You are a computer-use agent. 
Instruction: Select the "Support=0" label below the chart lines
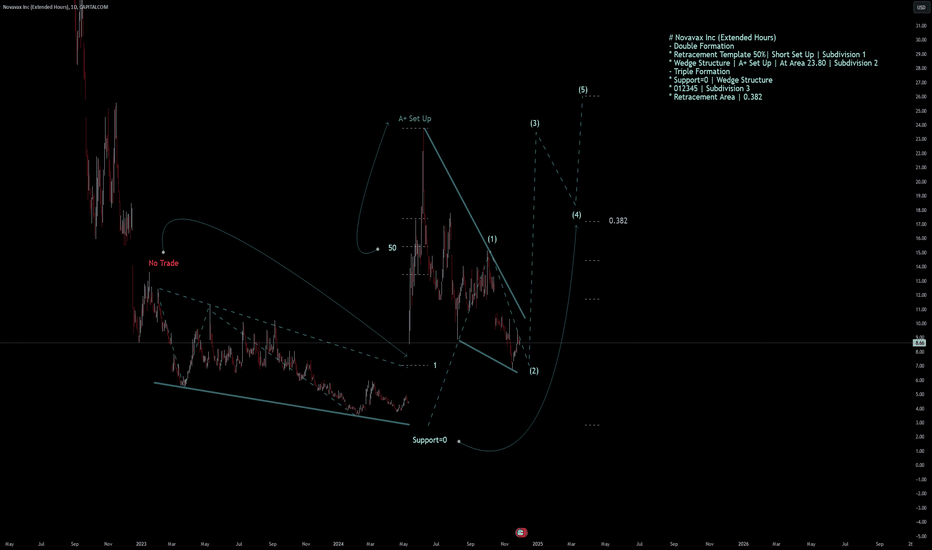point(430,440)
